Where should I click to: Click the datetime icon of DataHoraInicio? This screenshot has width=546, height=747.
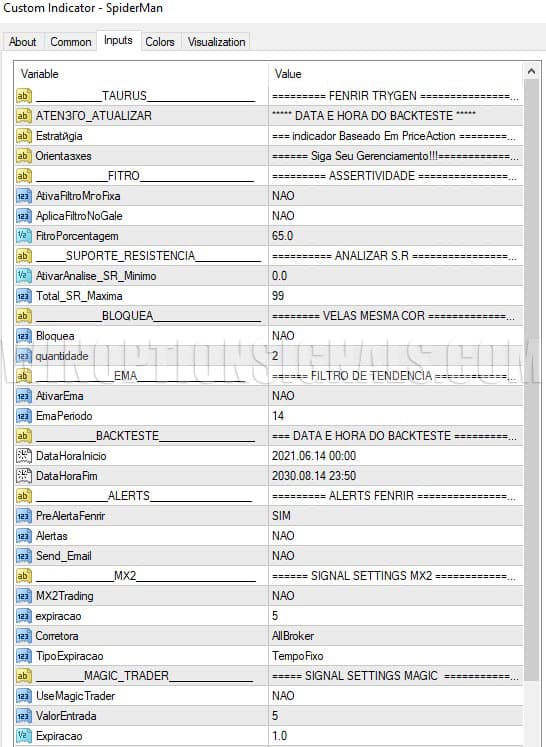[x=23, y=456]
